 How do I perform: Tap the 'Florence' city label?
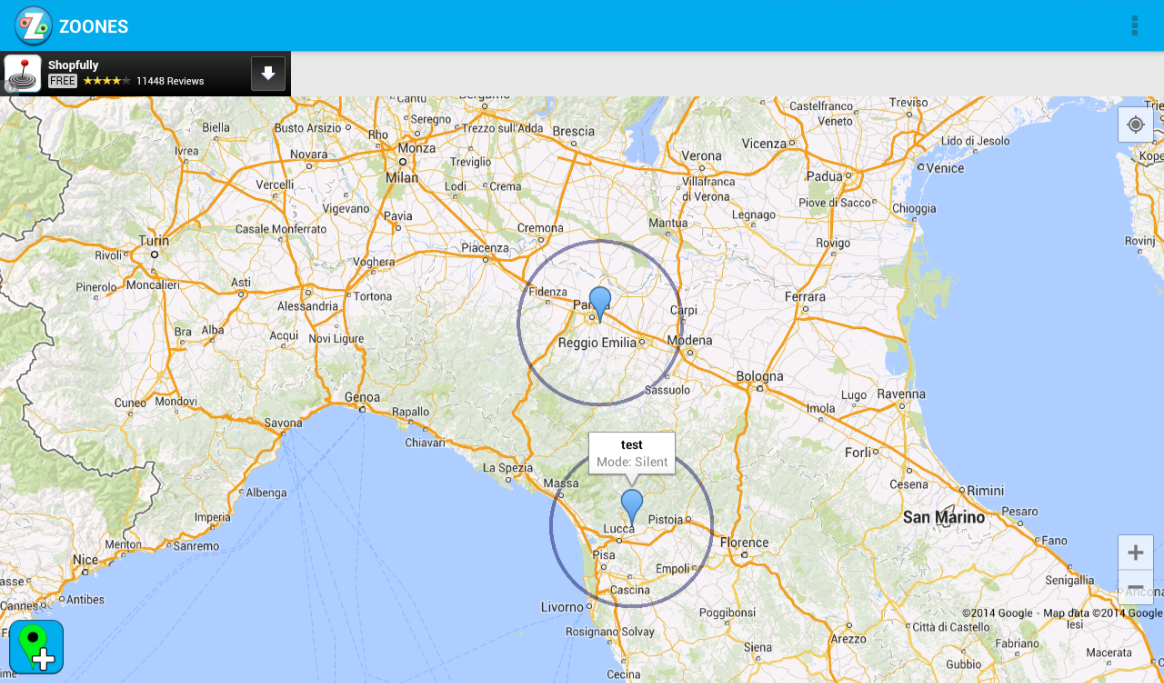[744, 543]
